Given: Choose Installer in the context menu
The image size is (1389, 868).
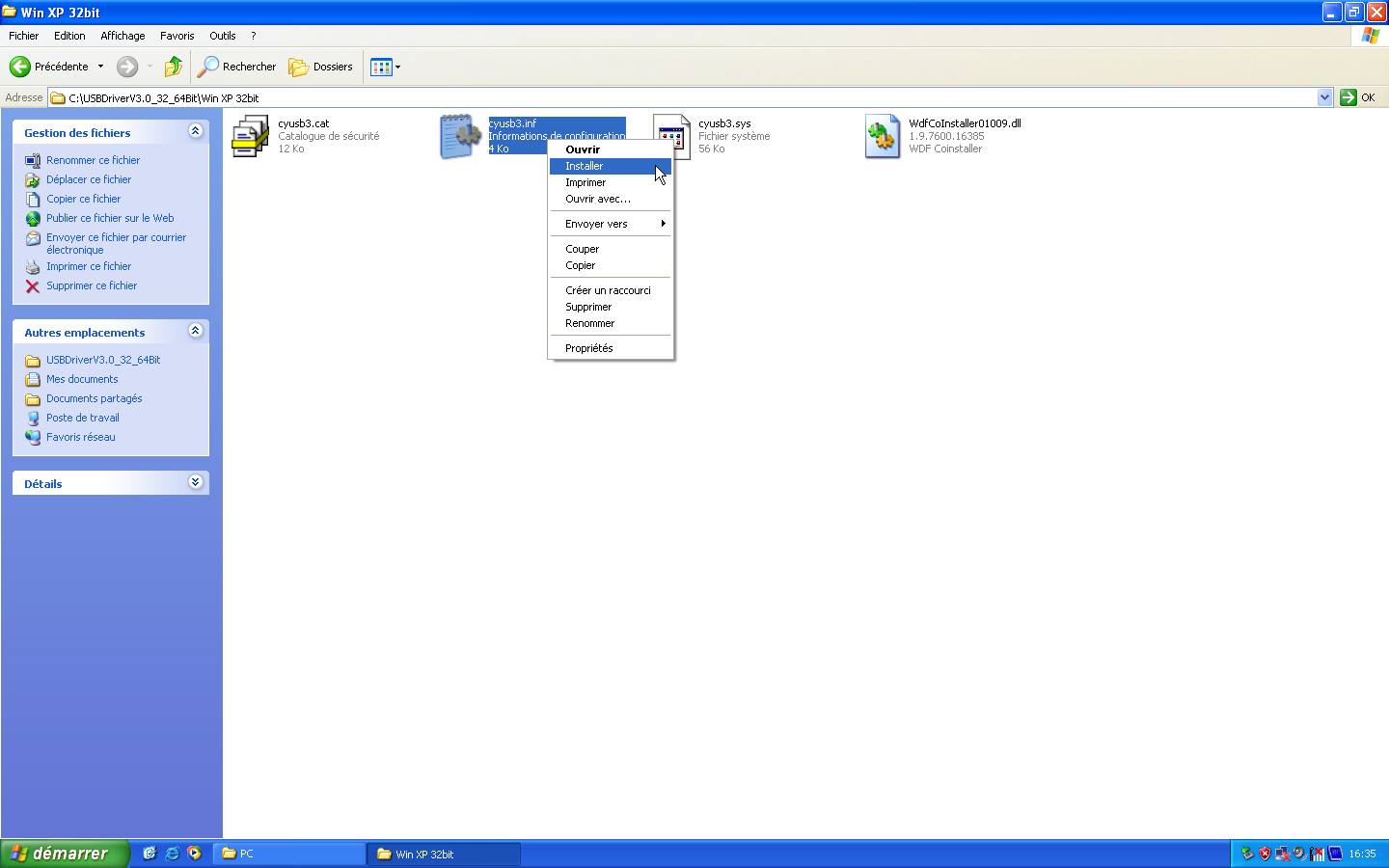Looking at the screenshot, I should 585,166.
